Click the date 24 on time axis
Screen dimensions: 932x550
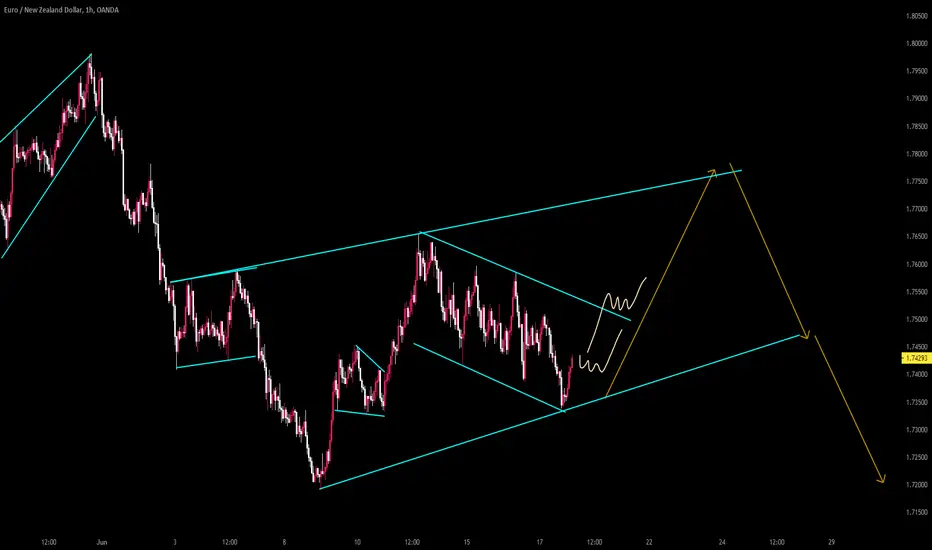(x=722, y=542)
